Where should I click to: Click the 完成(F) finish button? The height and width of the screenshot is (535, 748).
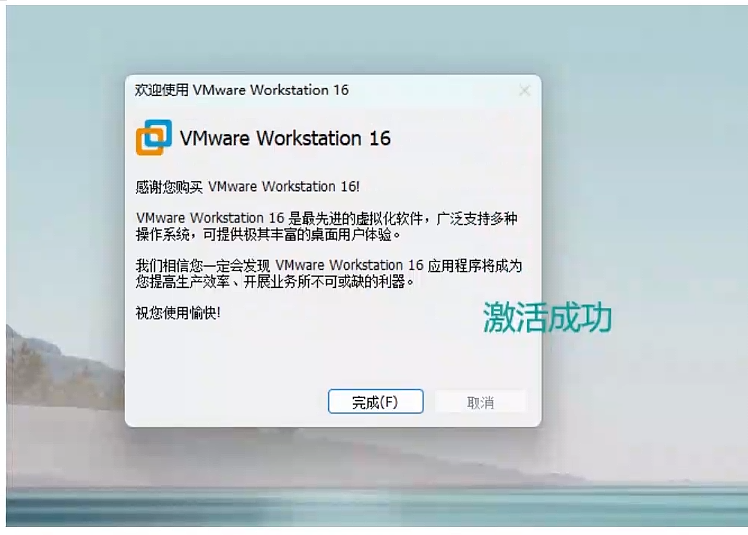point(375,401)
